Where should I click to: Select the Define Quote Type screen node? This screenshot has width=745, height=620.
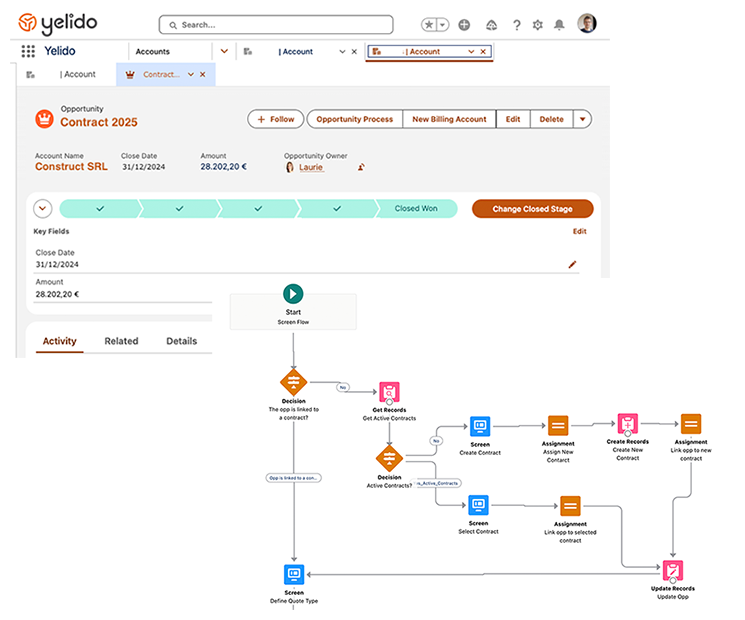tap(293, 574)
